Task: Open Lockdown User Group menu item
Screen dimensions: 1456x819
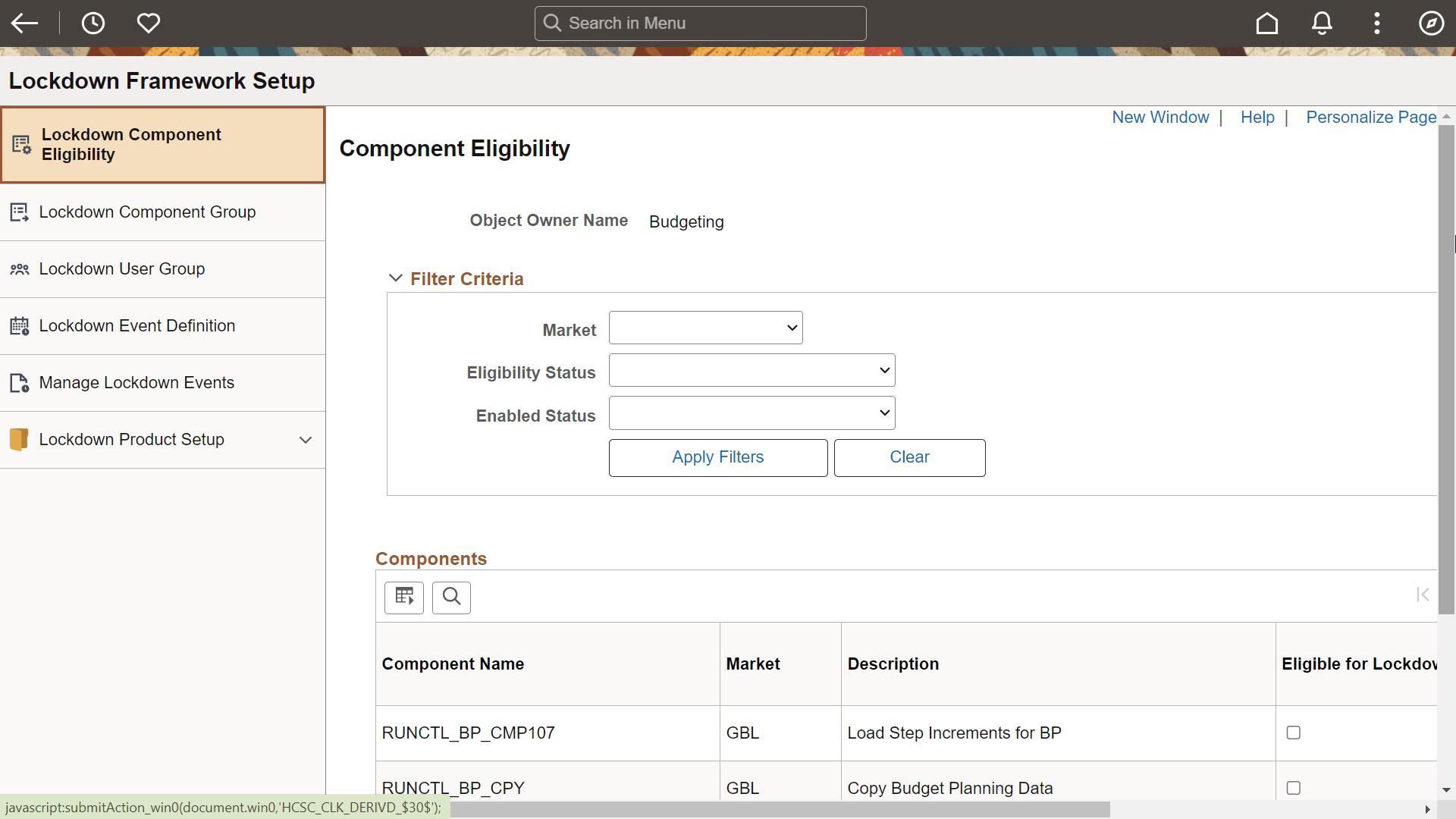Action: [x=163, y=269]
